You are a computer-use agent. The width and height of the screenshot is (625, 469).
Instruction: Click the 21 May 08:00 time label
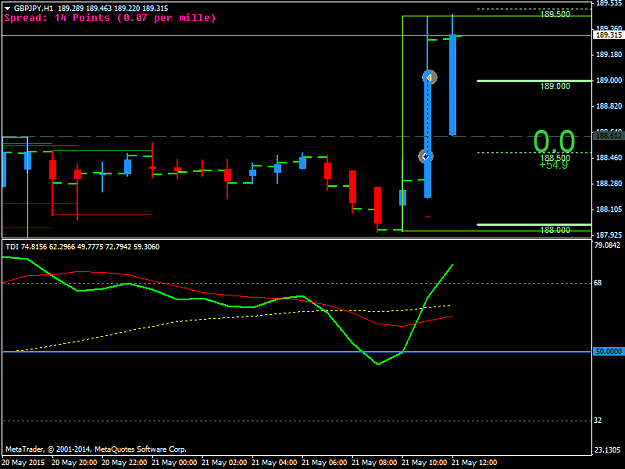pyautogui.click(x=374, y=463)
